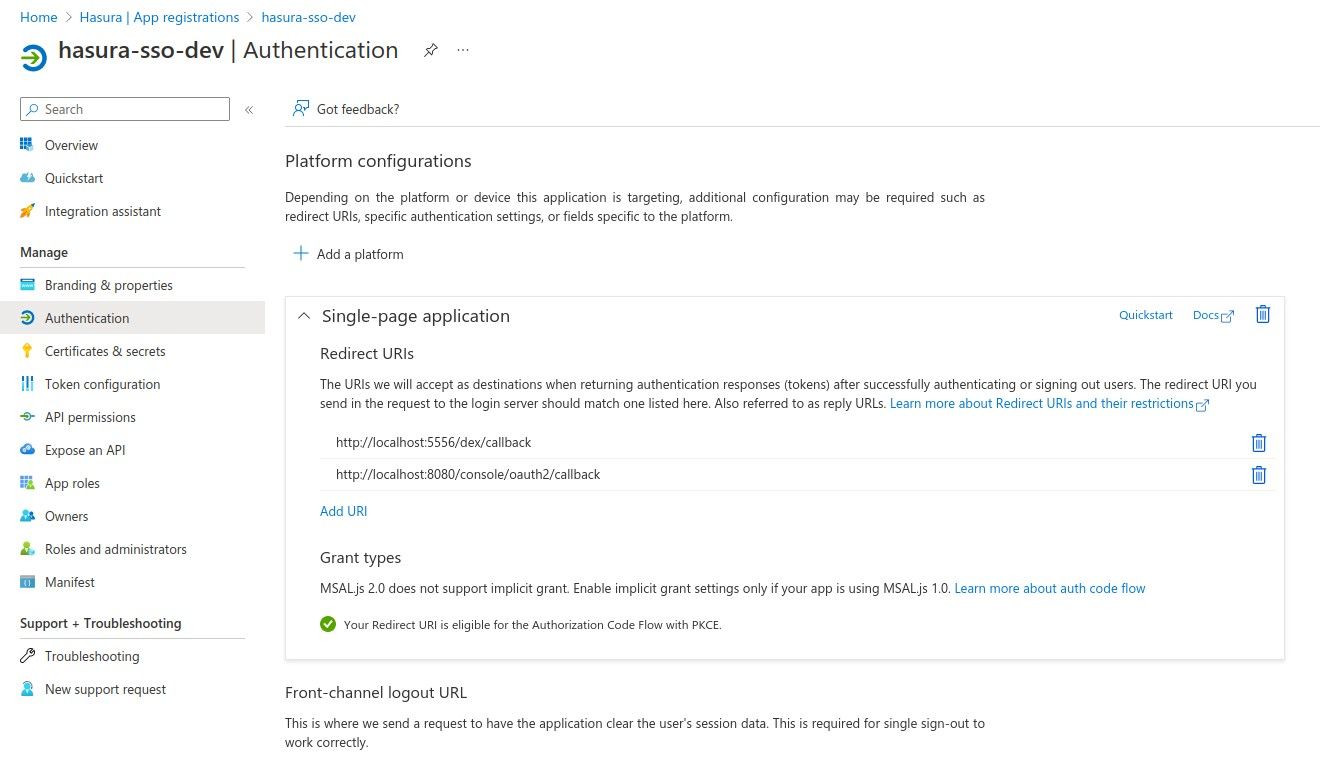Open the Manifest editor
This screenshot has height=757, width=1320.
click(70, 581)
